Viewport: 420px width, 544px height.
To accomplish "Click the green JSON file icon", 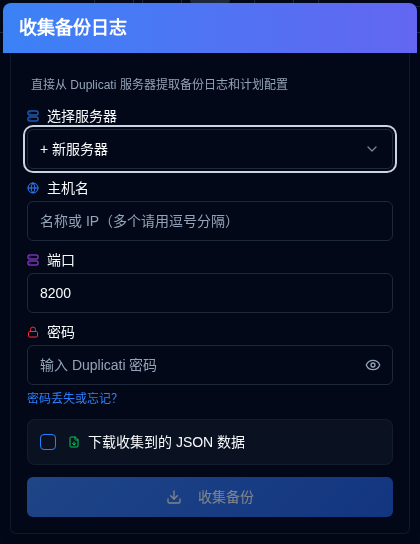I will click(x=74, y=442).
